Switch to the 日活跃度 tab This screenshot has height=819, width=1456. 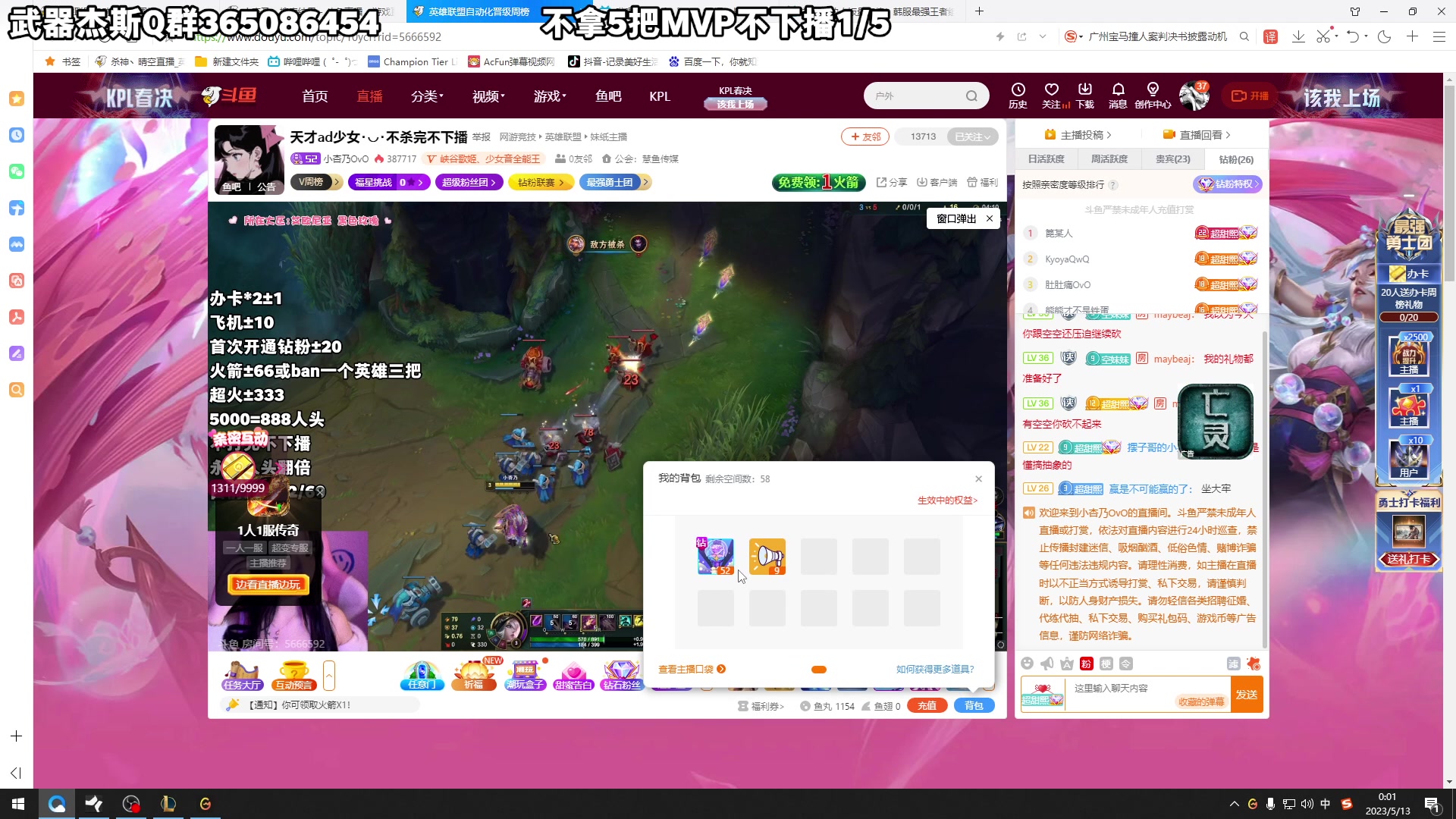pos(1046,159)
